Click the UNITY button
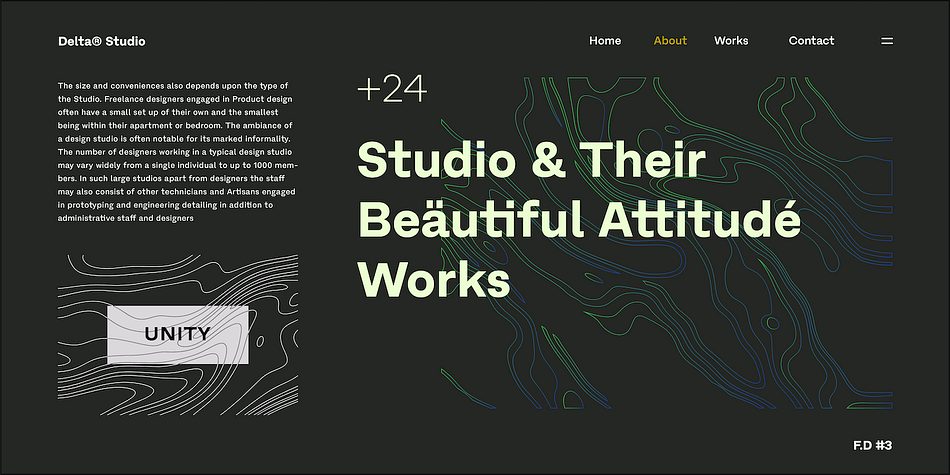Image resolution: width=950 pixels, height=475 pixels. click(x=178, y=334)
